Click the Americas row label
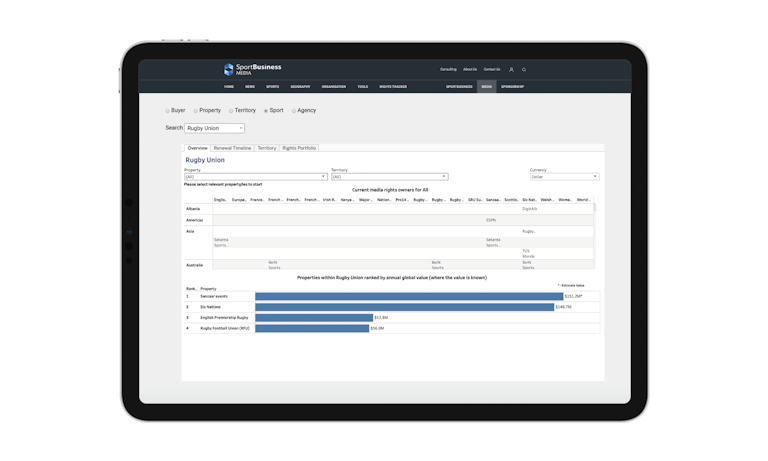The width and height of the screenshot is (768, 461). coord(194,220)
